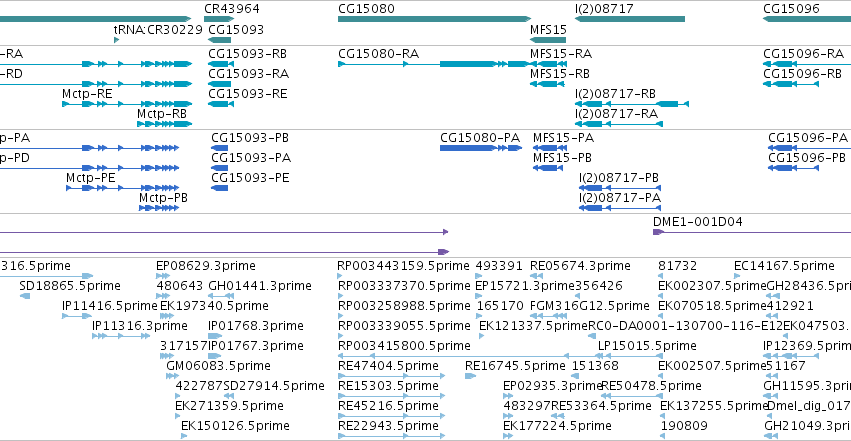The image size is (851, 441).
Task: Click the EP08629.3prime EST label
Action: click(x=206, y=266)
